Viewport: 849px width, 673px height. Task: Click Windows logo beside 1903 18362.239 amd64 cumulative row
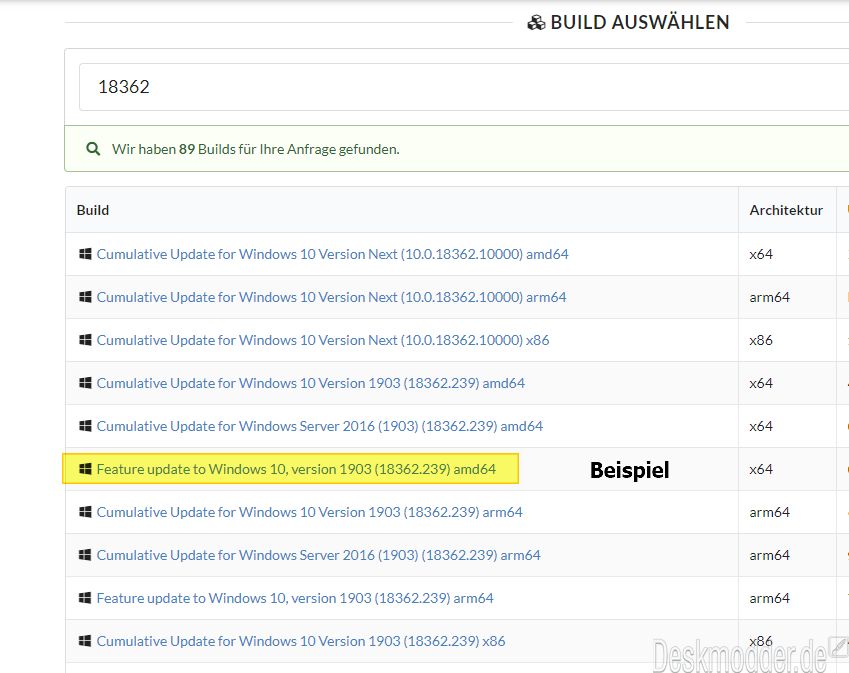click(x=85, y=383)
